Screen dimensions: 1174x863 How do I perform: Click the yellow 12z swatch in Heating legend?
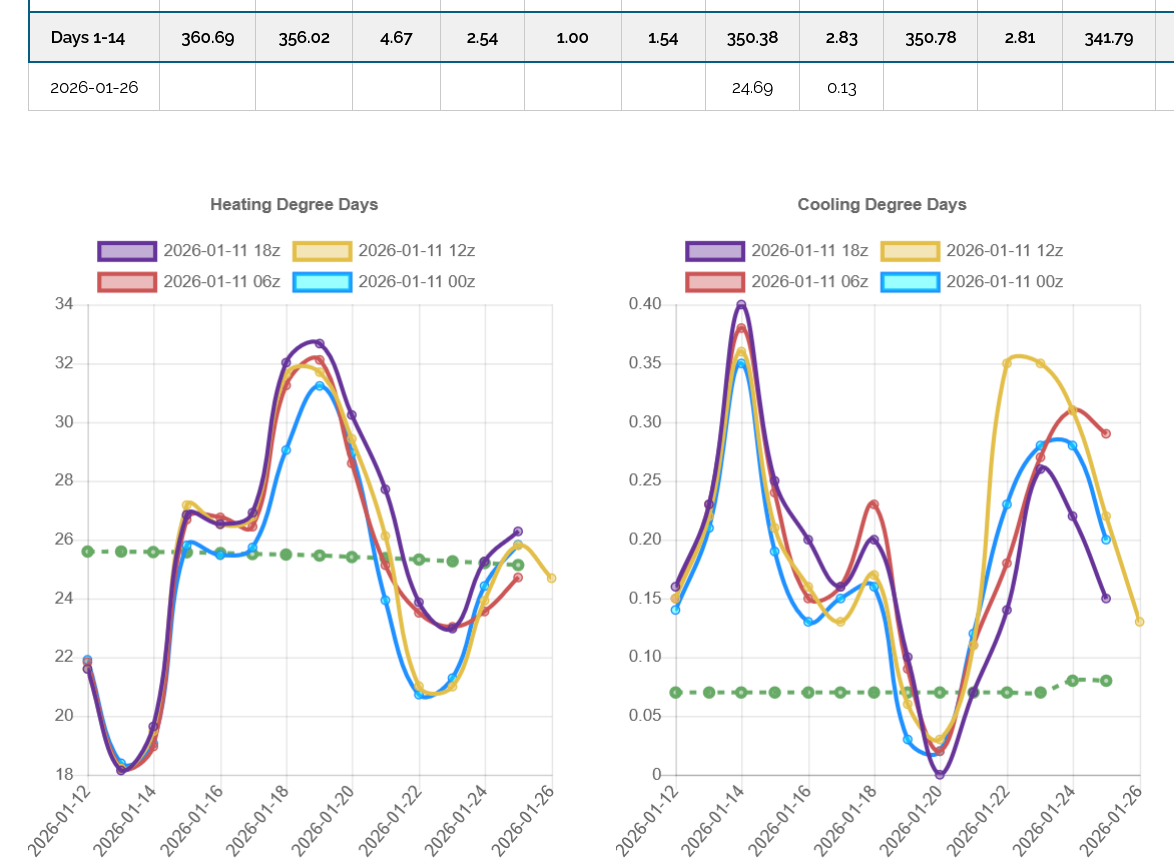322,250
